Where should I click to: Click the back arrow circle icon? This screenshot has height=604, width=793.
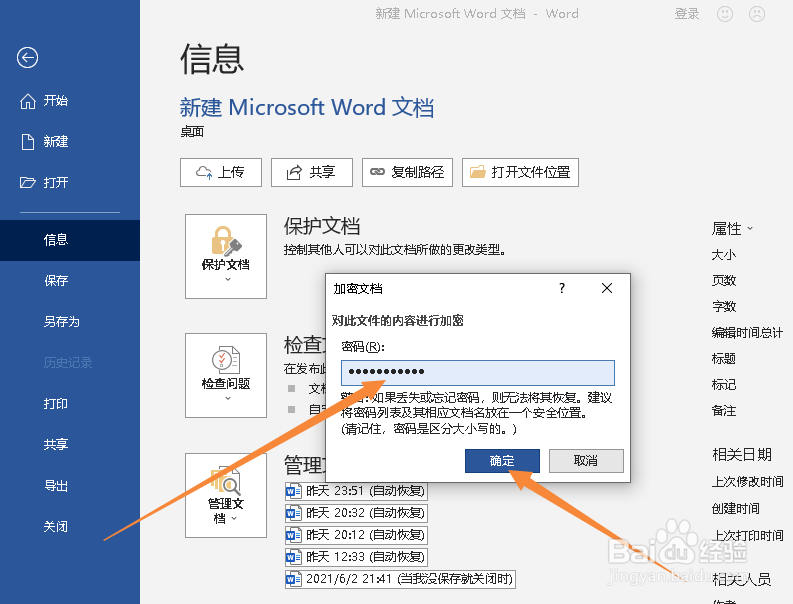pos(27,57)
